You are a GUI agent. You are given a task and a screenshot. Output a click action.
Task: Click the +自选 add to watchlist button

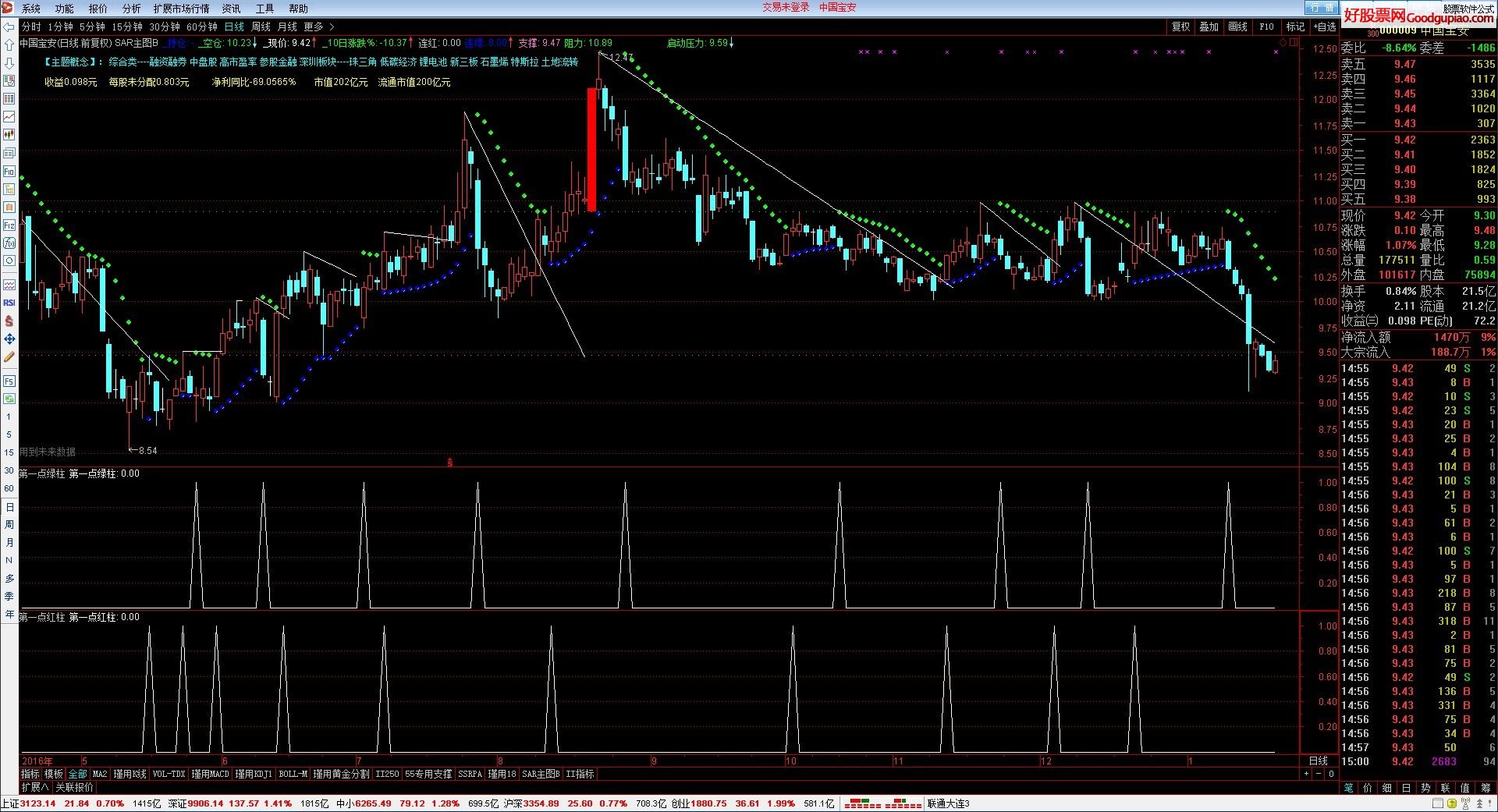[1324, 27]
